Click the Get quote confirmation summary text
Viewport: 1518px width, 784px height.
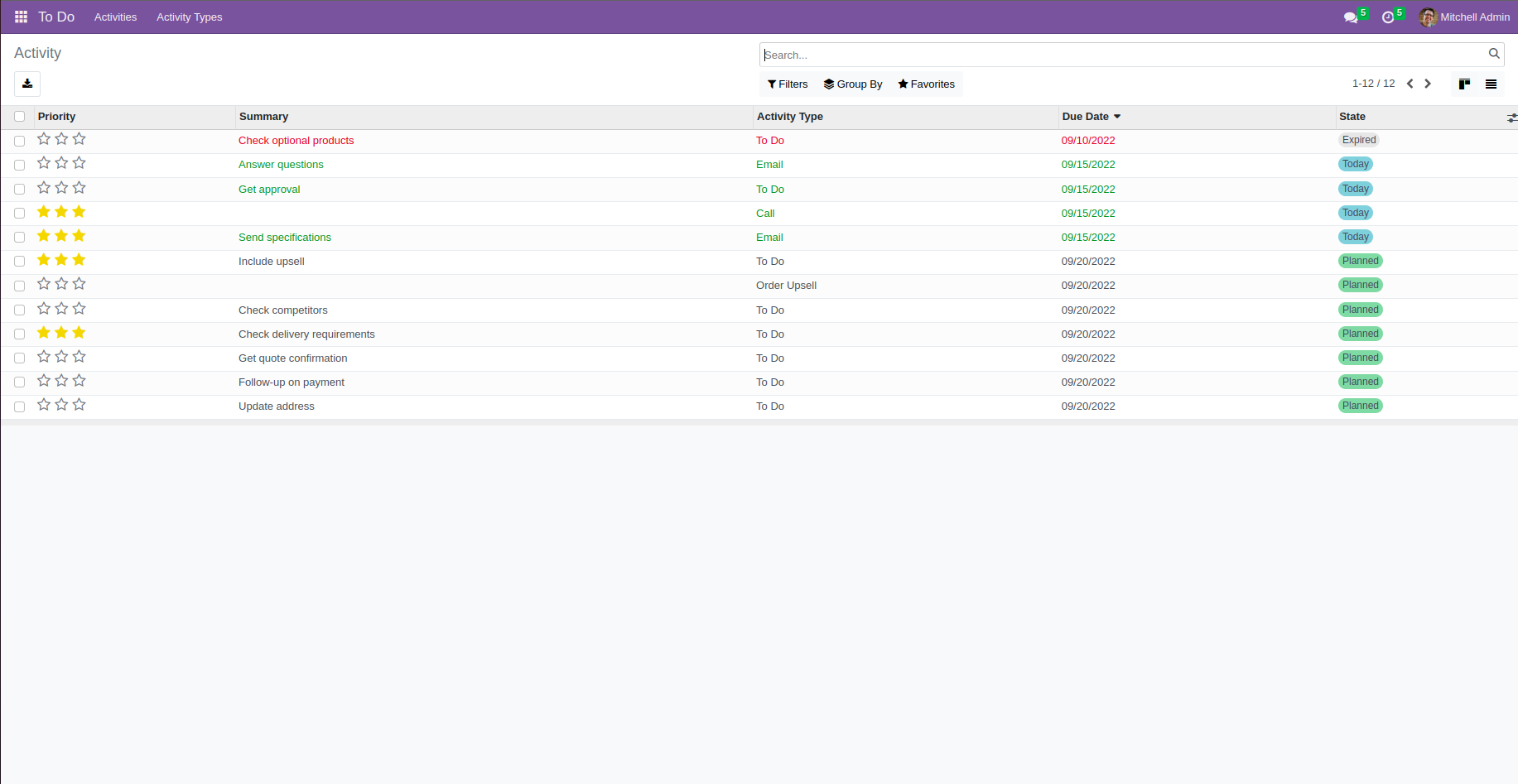click(293, 358)
